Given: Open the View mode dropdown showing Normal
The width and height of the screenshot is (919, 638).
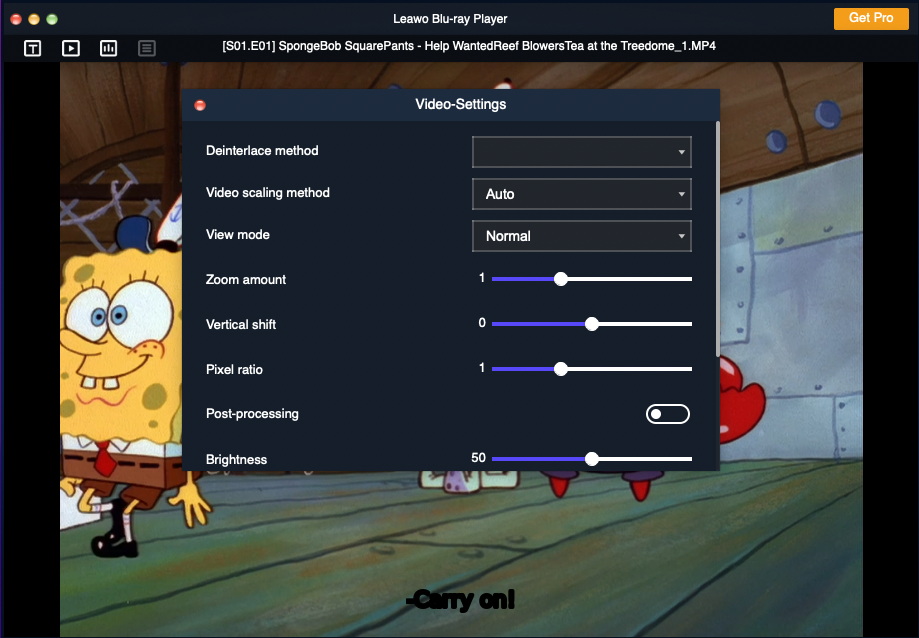Looking at the screenshot, I should pos(581,236).
